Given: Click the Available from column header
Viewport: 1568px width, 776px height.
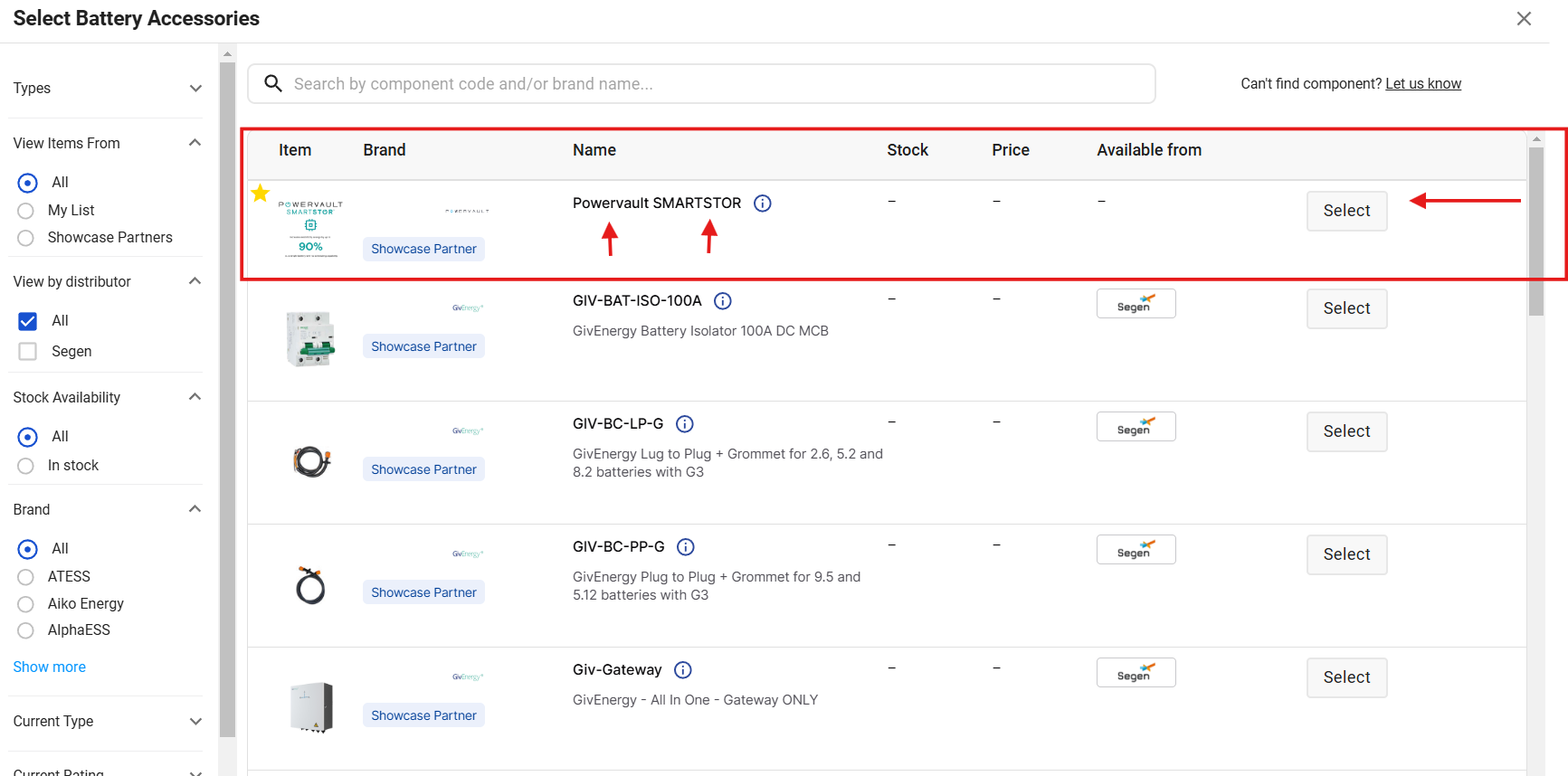Looking at the screenshot, I should 1149,150.
